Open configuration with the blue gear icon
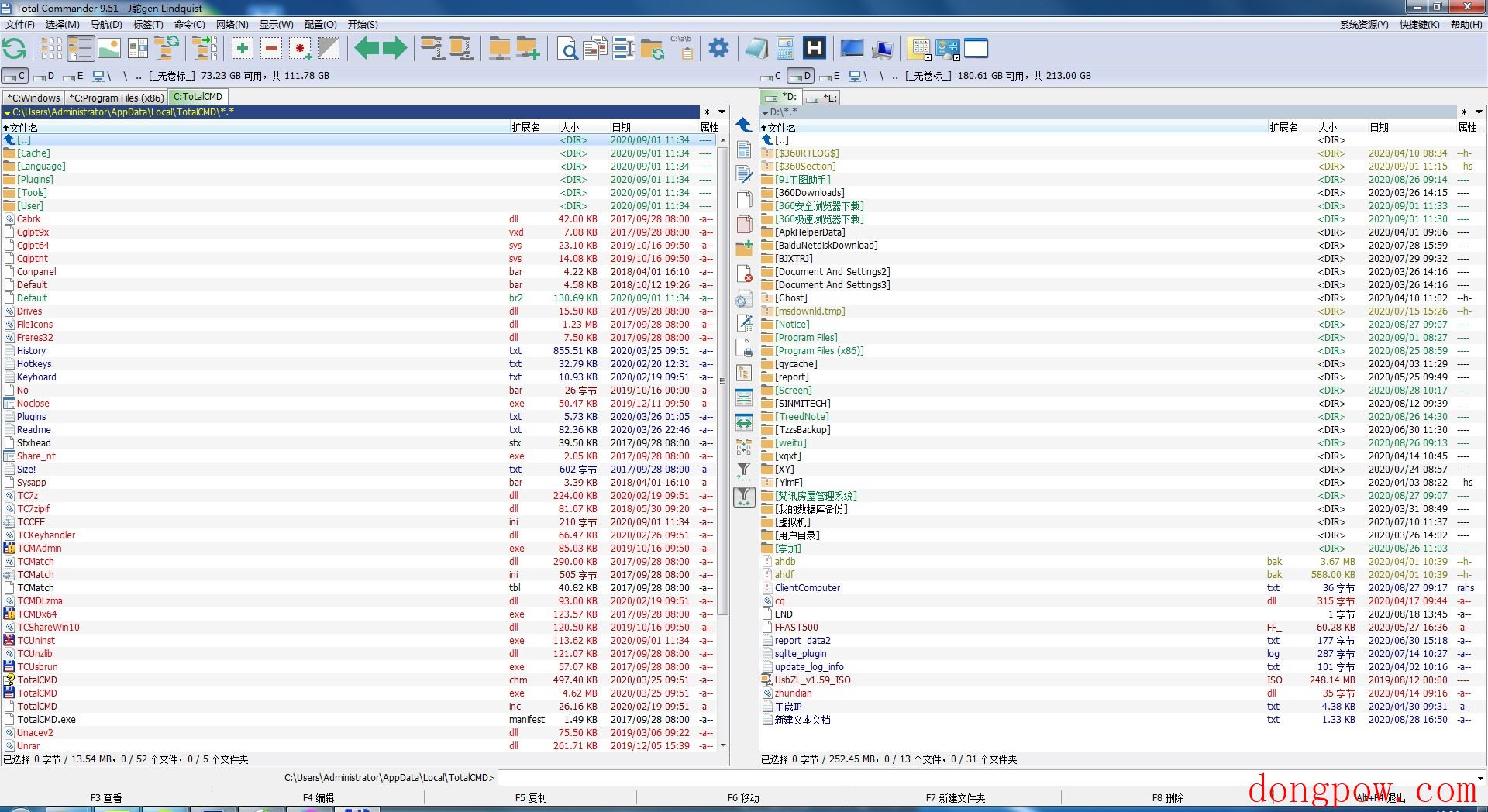Viewport: 1488px width, 812px height. [x=719, y=49]
